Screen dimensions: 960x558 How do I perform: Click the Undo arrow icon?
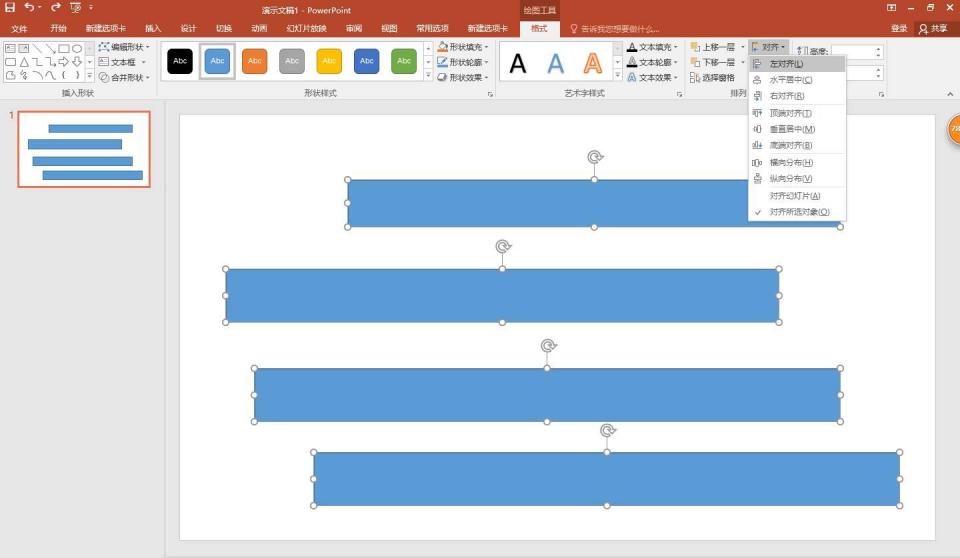pyautogui.click(x=29, y=8)
